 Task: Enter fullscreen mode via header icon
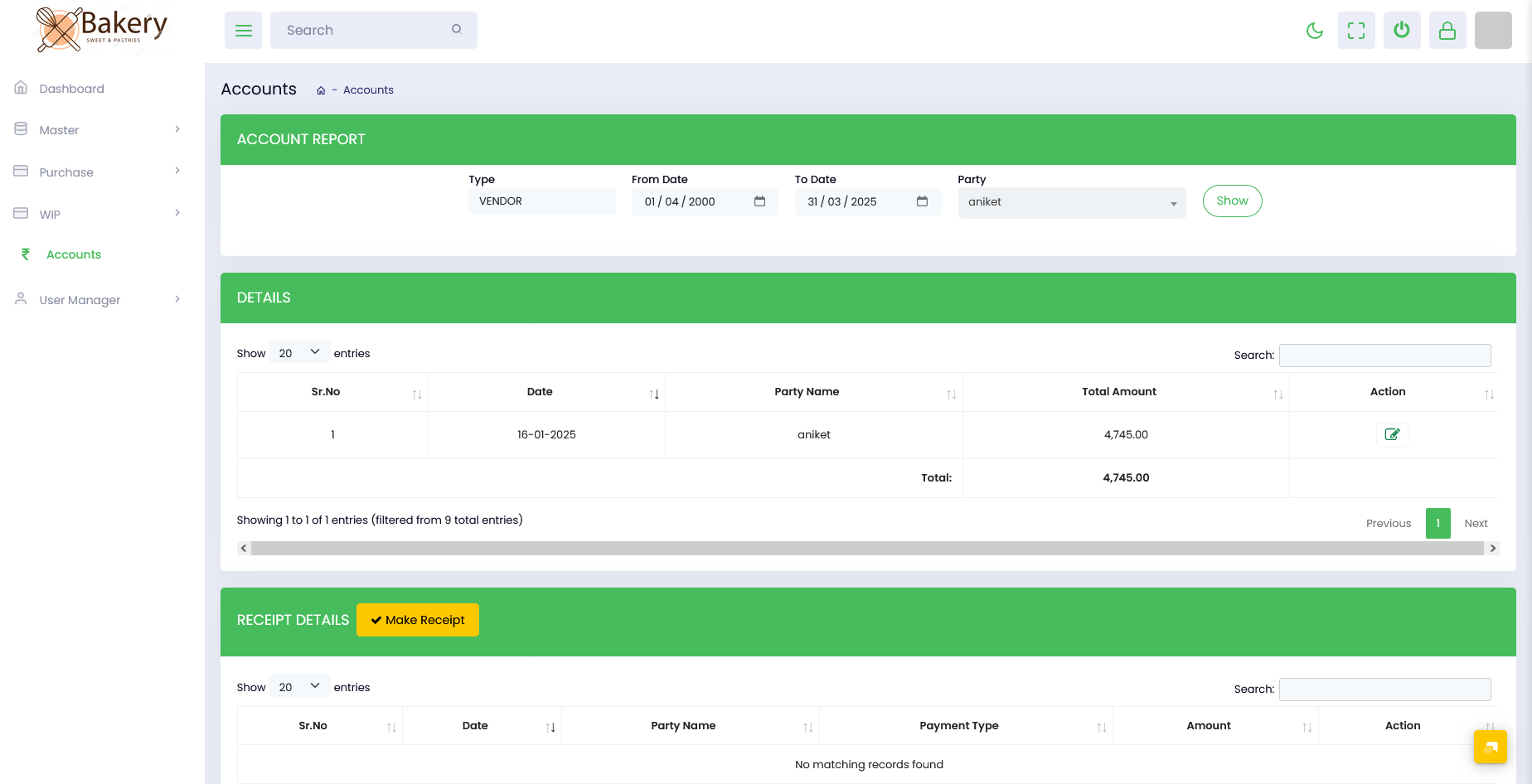(x=1356, y=31)
